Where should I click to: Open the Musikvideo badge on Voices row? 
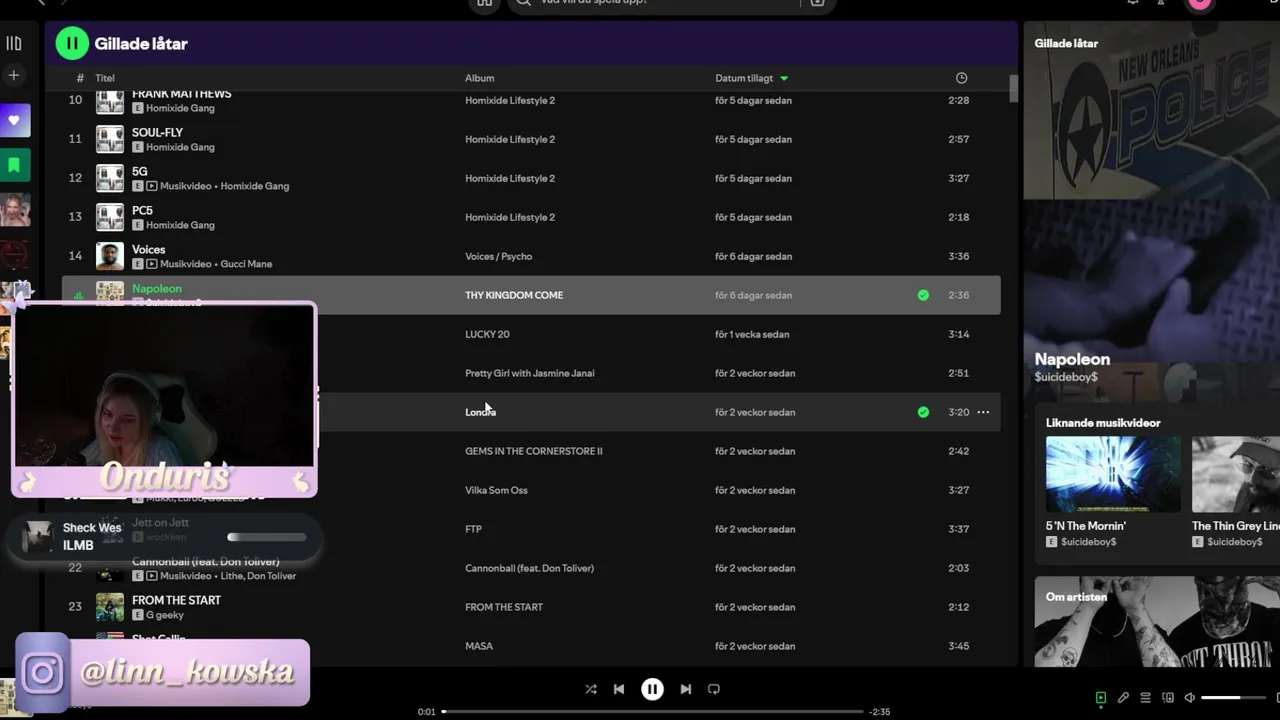(x=179, y=264)
